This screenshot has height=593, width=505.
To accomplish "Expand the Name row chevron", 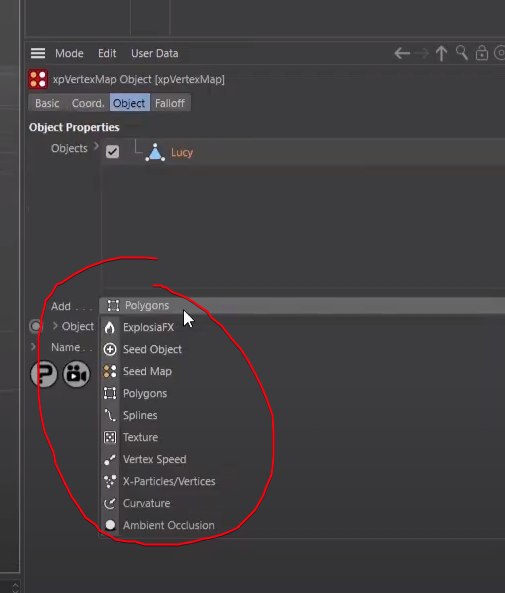I will click(33, 346).
